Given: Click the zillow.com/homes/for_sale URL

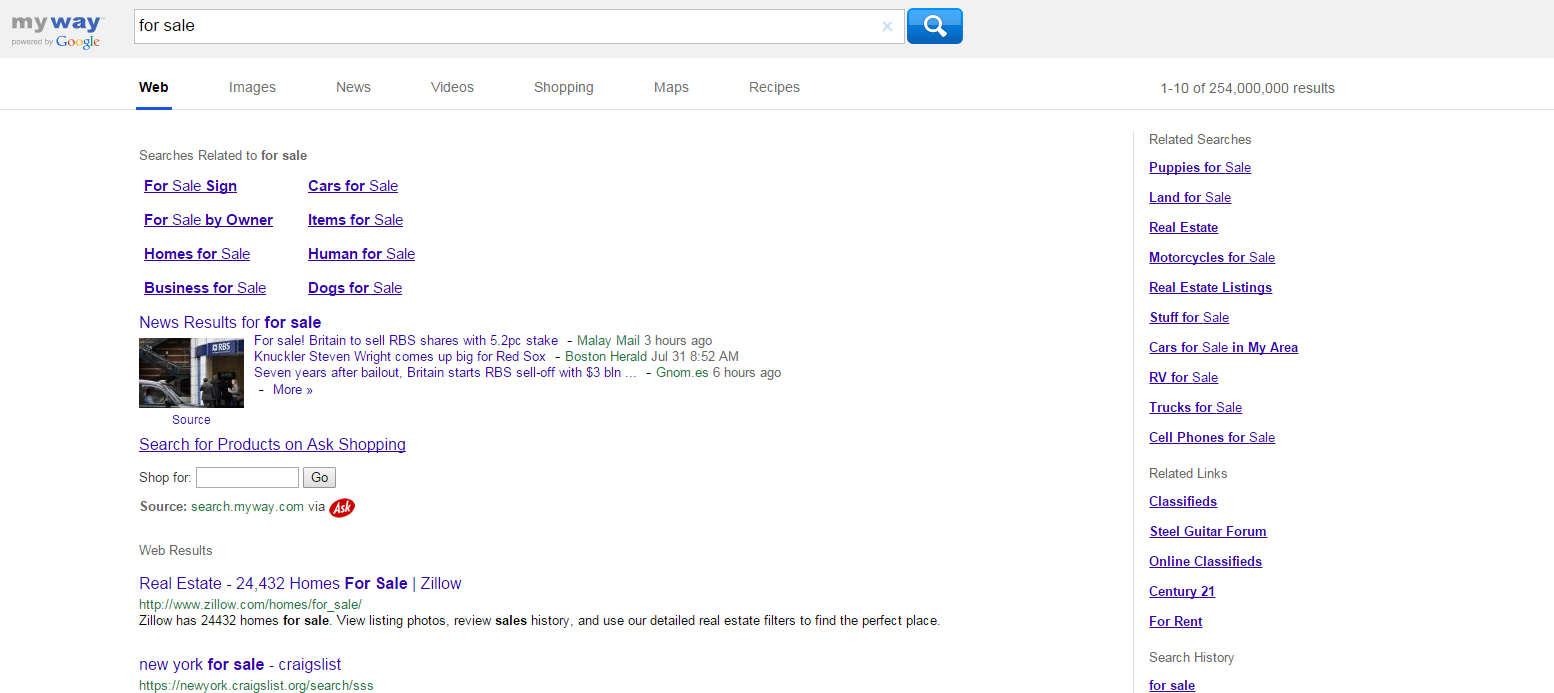Looking at the screenshot, I should click(250, 605).
